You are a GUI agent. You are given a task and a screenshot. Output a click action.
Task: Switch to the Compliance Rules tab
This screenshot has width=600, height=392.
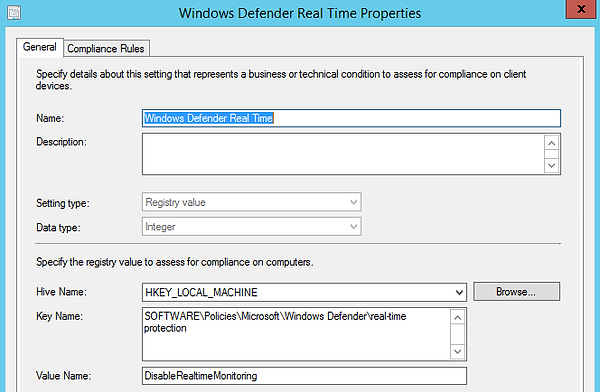point(106,49)
